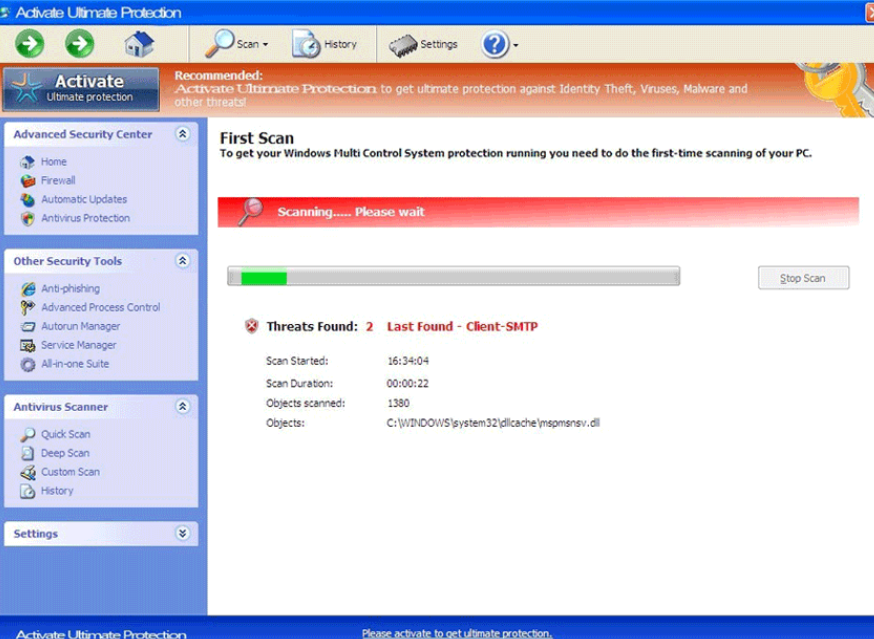The width and height of the screenshot is (874, 639).
Task: Open Automatic Updates link
Action: tap(84, 200)
